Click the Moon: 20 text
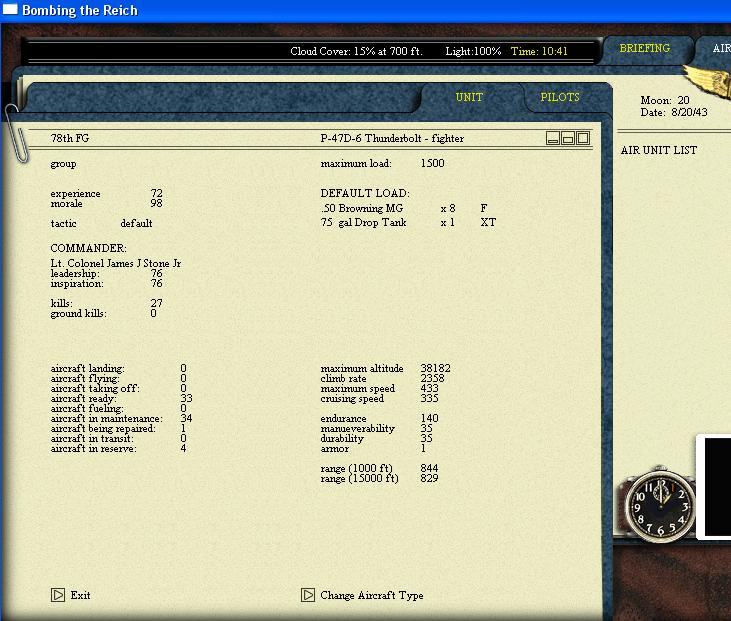 665,100
